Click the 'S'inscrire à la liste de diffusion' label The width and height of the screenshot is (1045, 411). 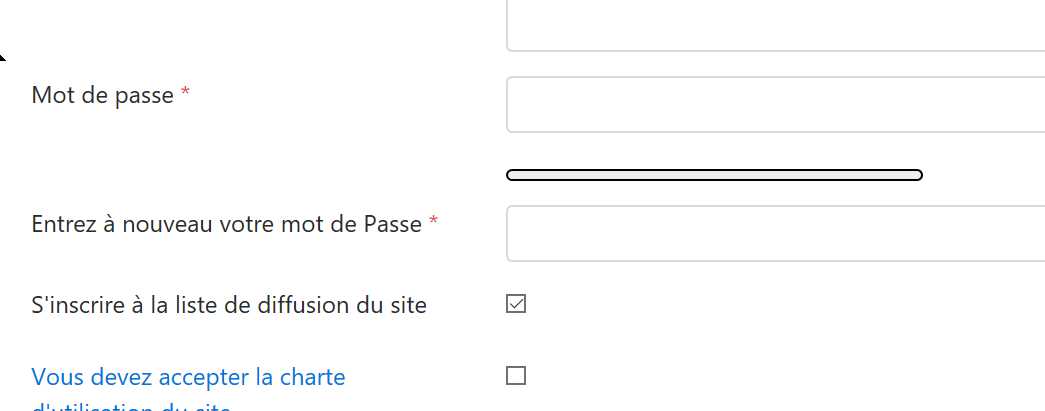click(x=229, y=305)
